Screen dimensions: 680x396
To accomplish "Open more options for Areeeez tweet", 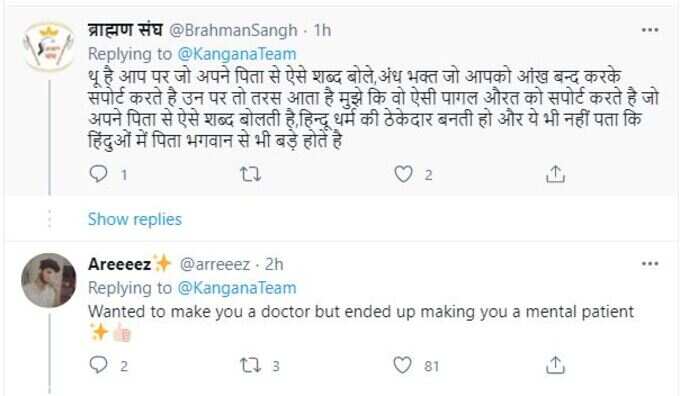I will point(650,264).
